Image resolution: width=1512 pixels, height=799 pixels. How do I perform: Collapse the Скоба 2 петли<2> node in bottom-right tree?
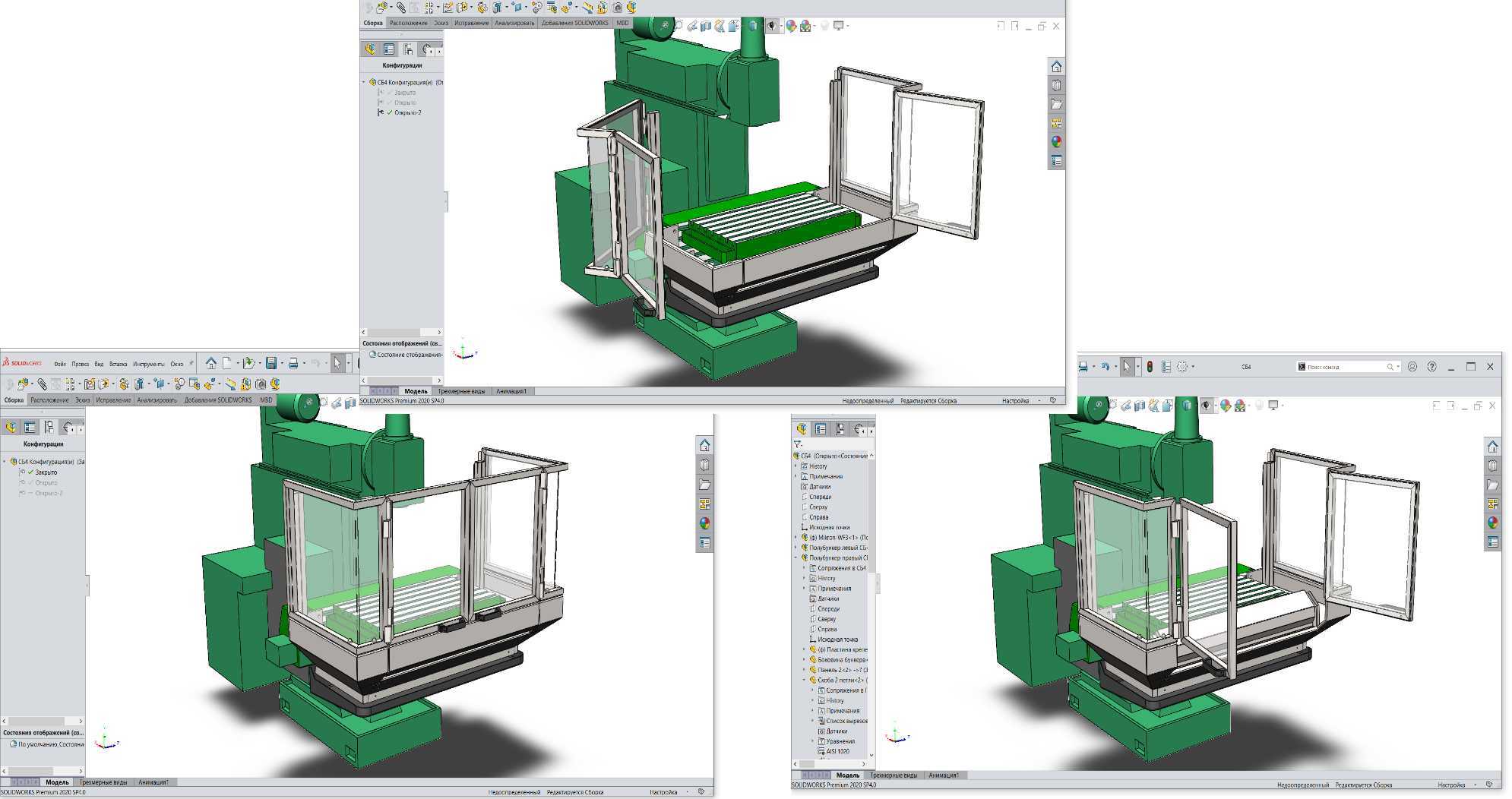(x=804, y=681)
